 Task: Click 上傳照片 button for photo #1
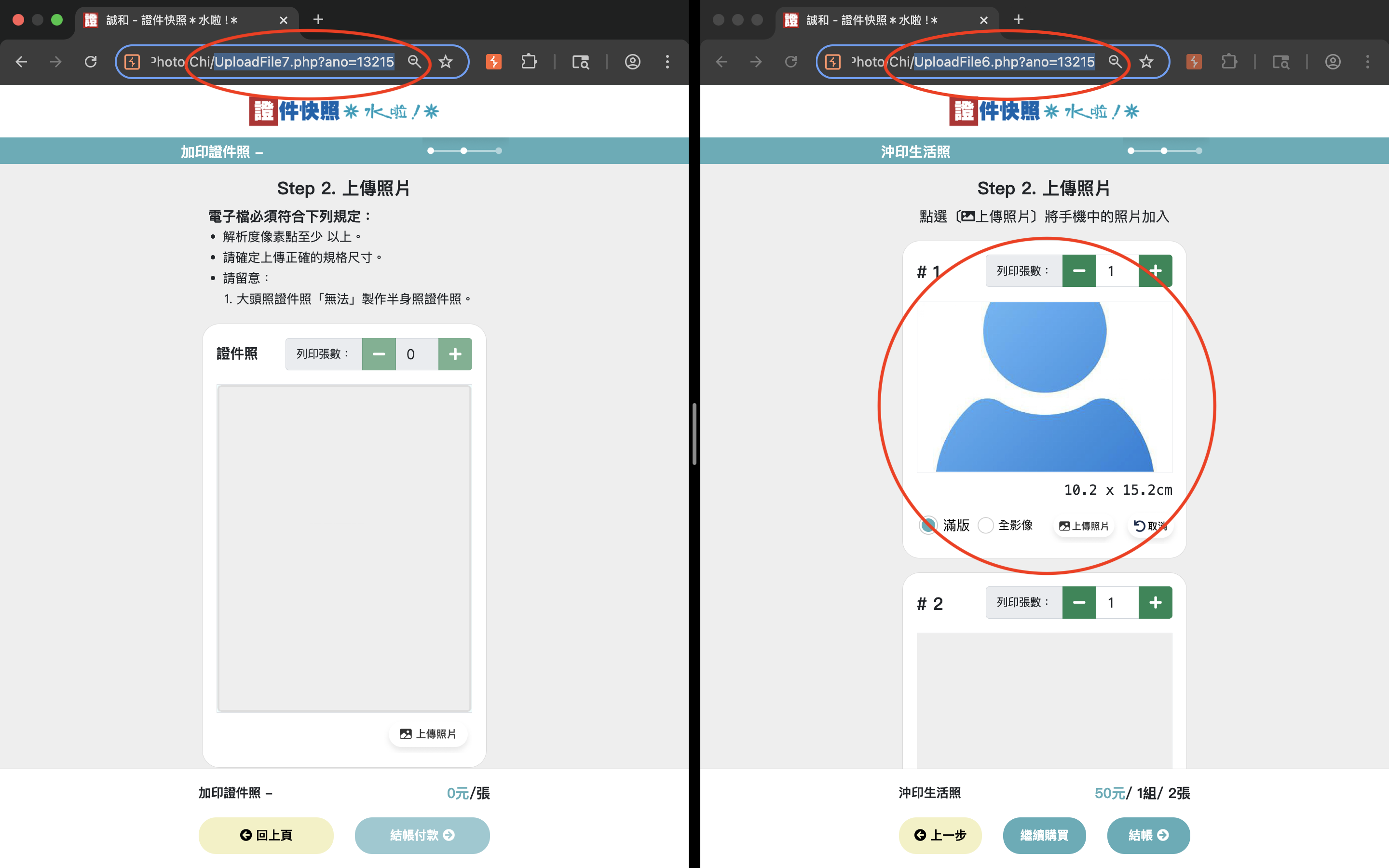pos(1084,526)
